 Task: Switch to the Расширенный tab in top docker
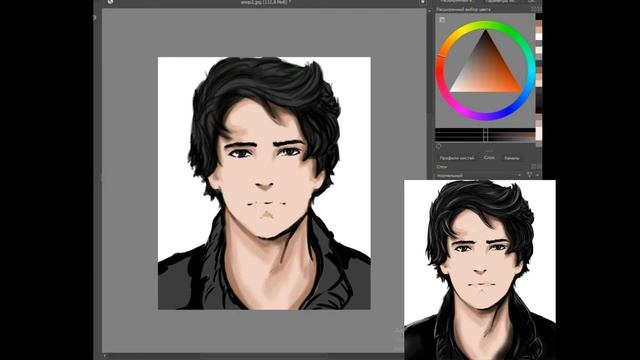[456, 2]
